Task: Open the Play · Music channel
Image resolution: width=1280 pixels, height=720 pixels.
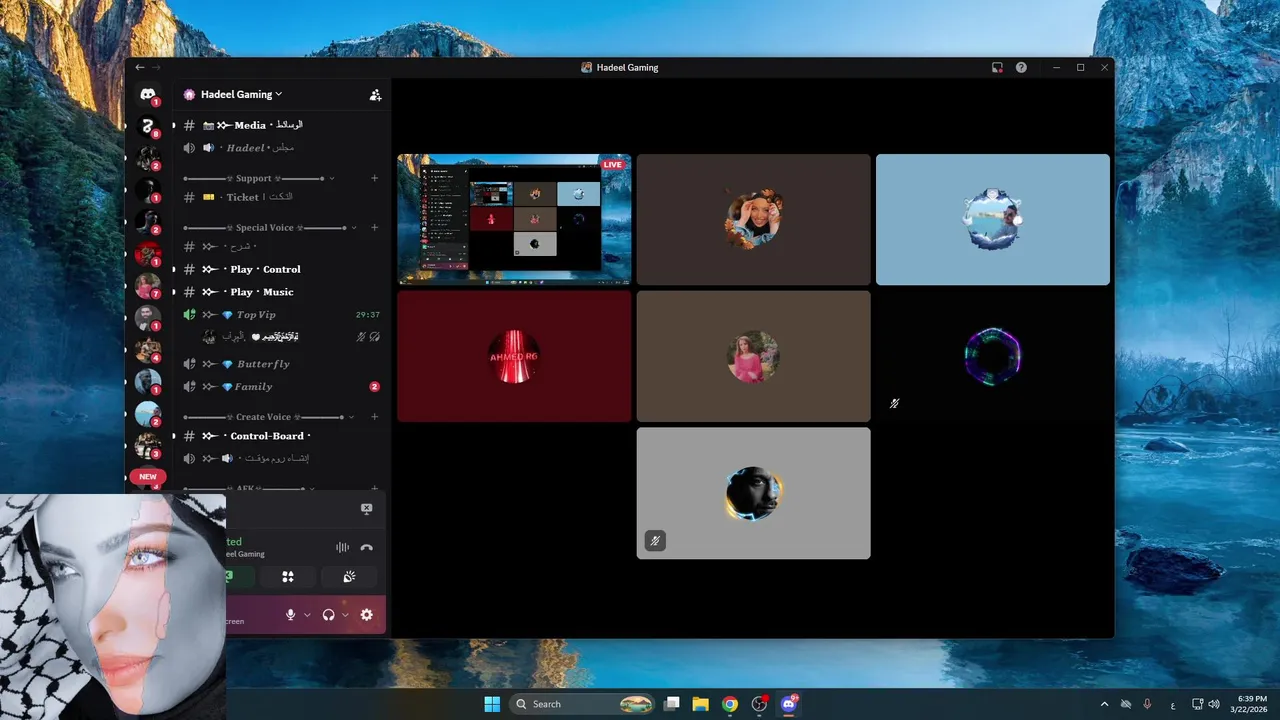Action: click(281, 292)
